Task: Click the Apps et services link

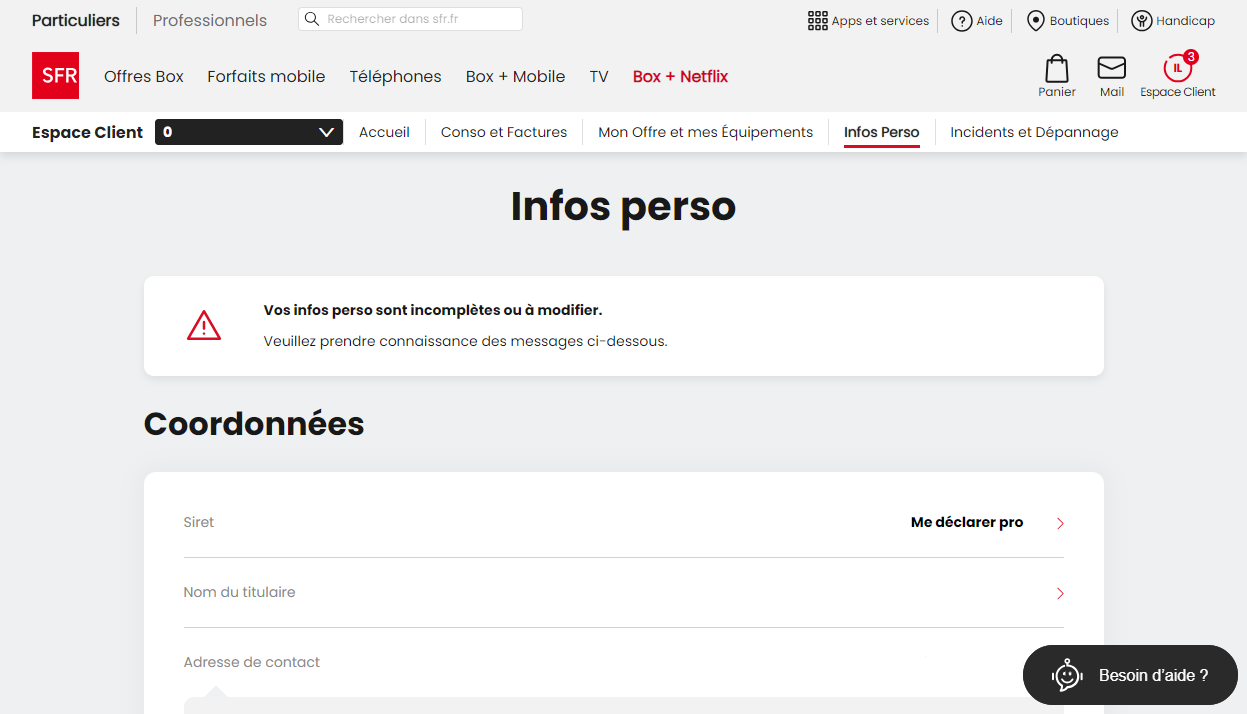Action: pos(880,20)
